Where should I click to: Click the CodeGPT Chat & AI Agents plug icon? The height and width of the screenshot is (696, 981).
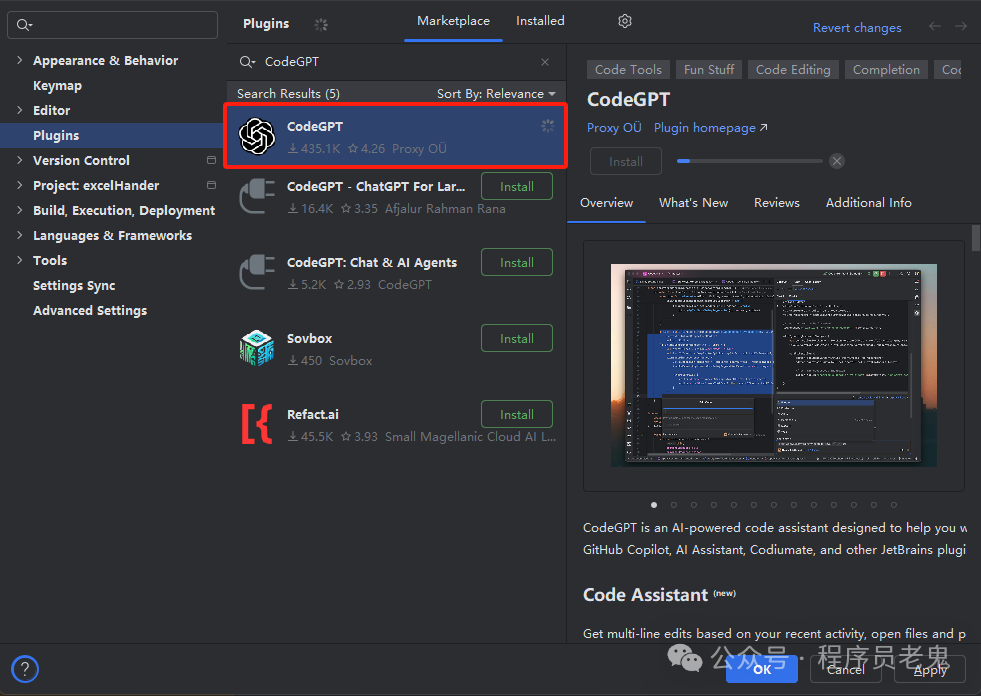pos(257,272)
